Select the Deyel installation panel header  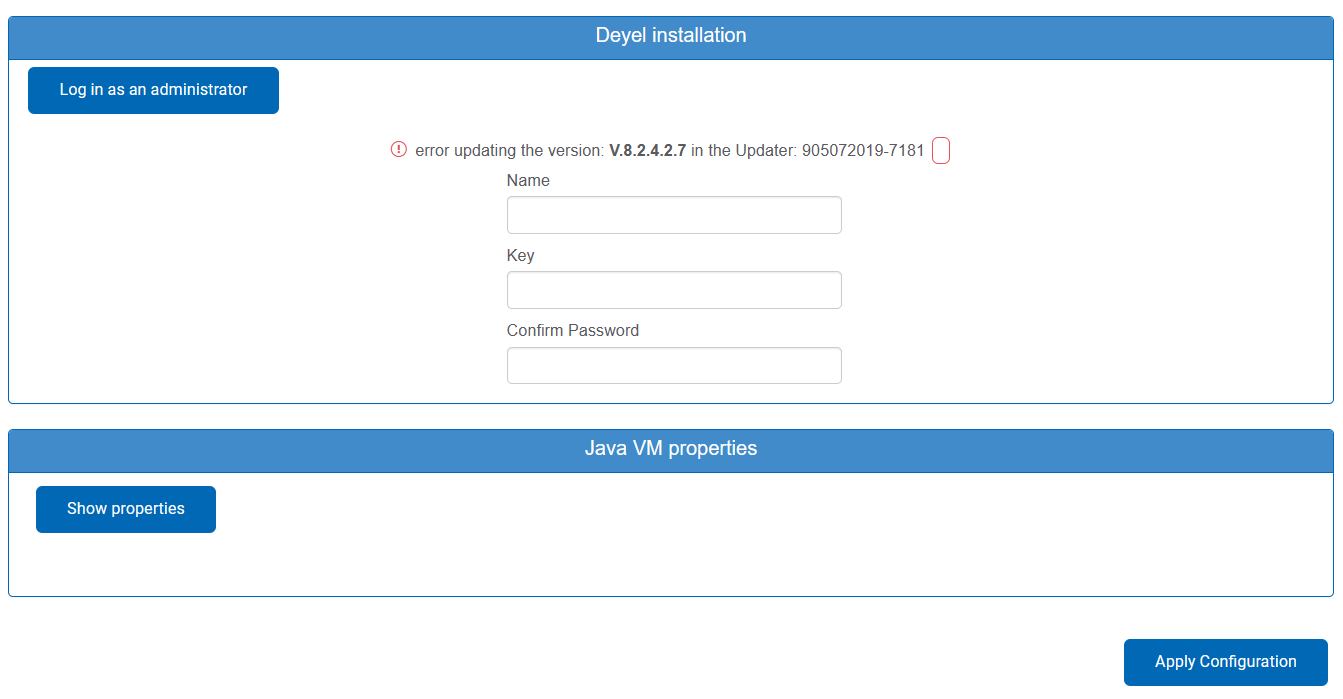click(x=300, y=36)
